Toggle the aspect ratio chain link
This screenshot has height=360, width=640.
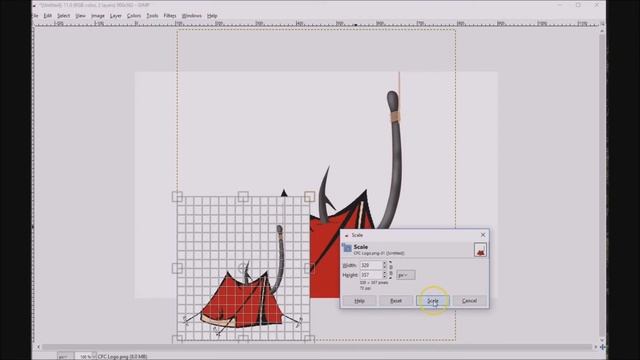pos(391,270)
